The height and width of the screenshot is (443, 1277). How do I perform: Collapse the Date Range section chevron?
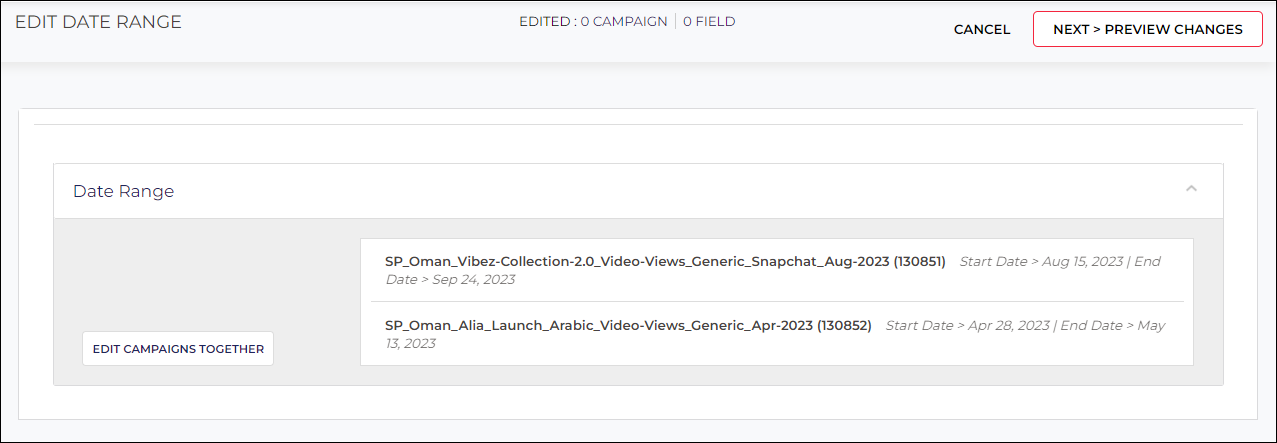coord(1190,189)
